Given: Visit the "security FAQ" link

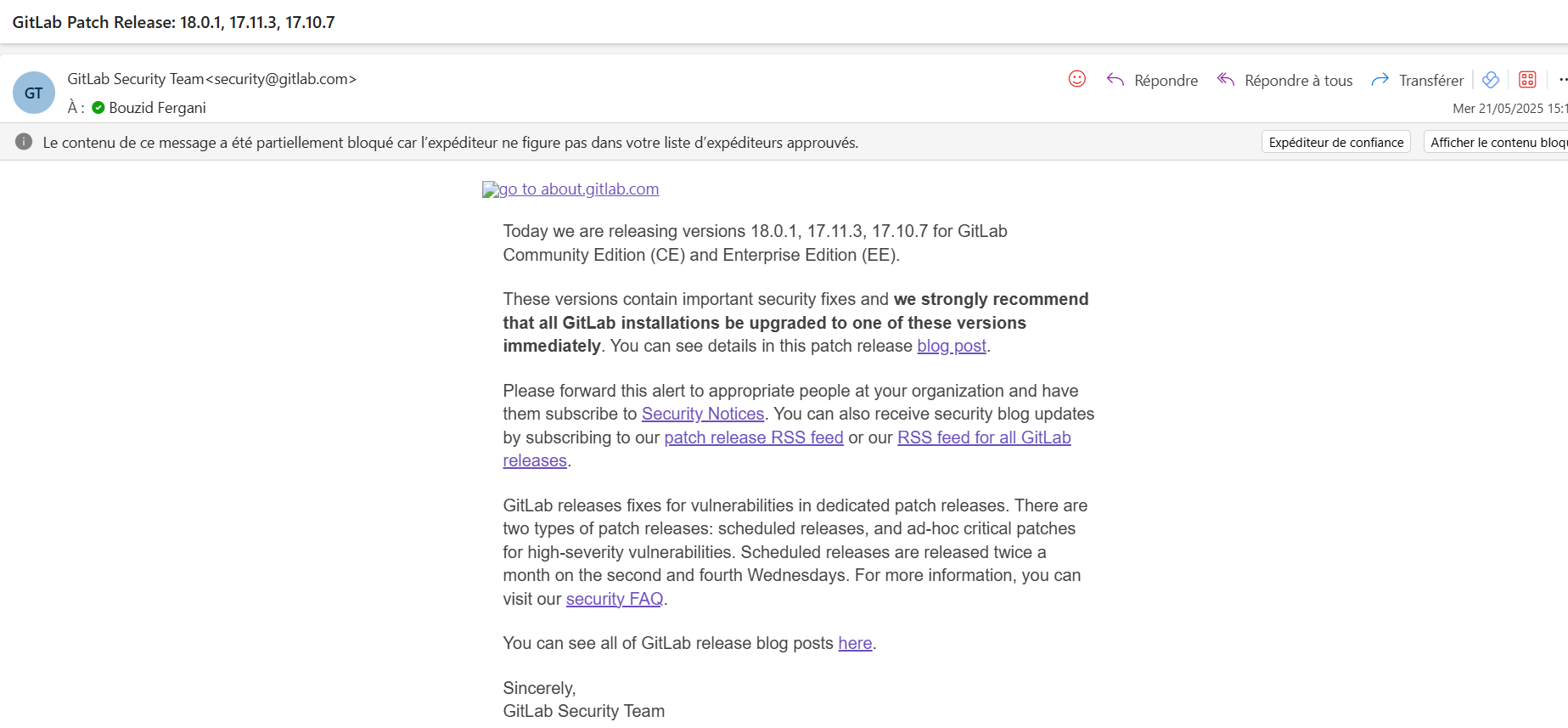Looking at the screenshot, I should point(614,599).
